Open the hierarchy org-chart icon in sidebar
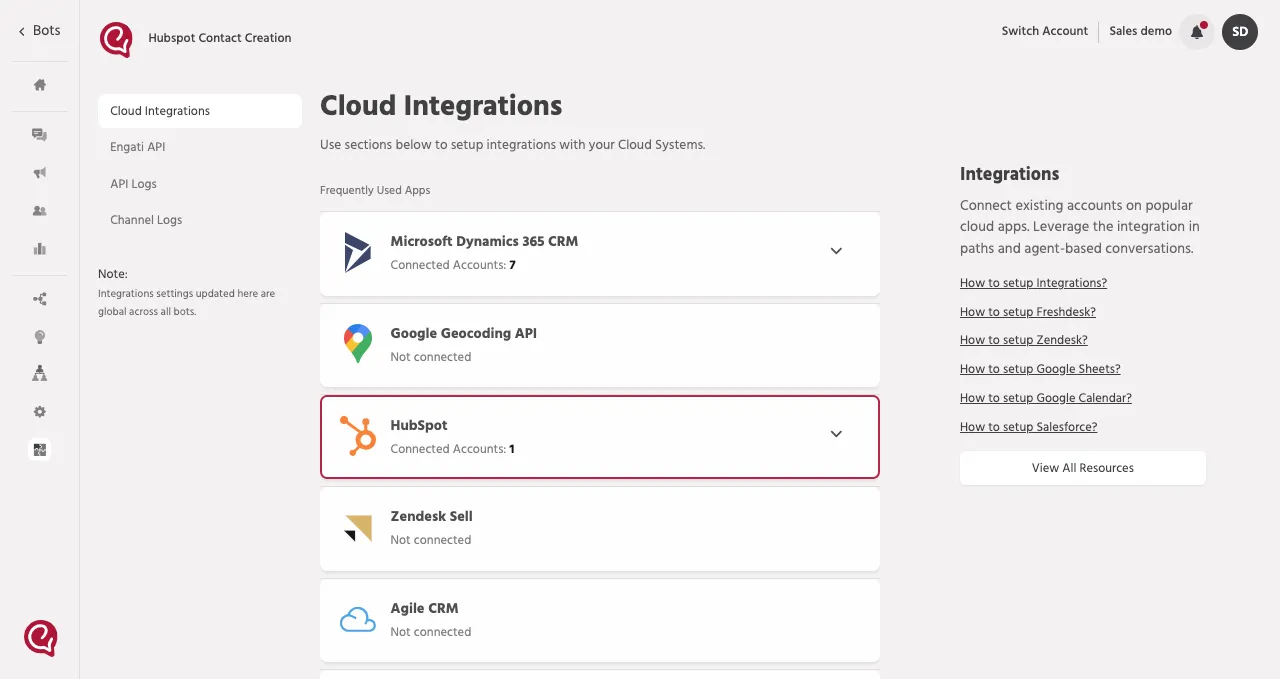Image resolution: width=1280 pixels, height=679 pixels. (x=40, y=374)
